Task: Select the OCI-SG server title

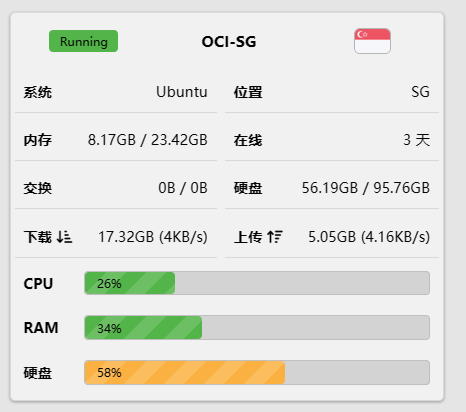Action: (229, 42)
